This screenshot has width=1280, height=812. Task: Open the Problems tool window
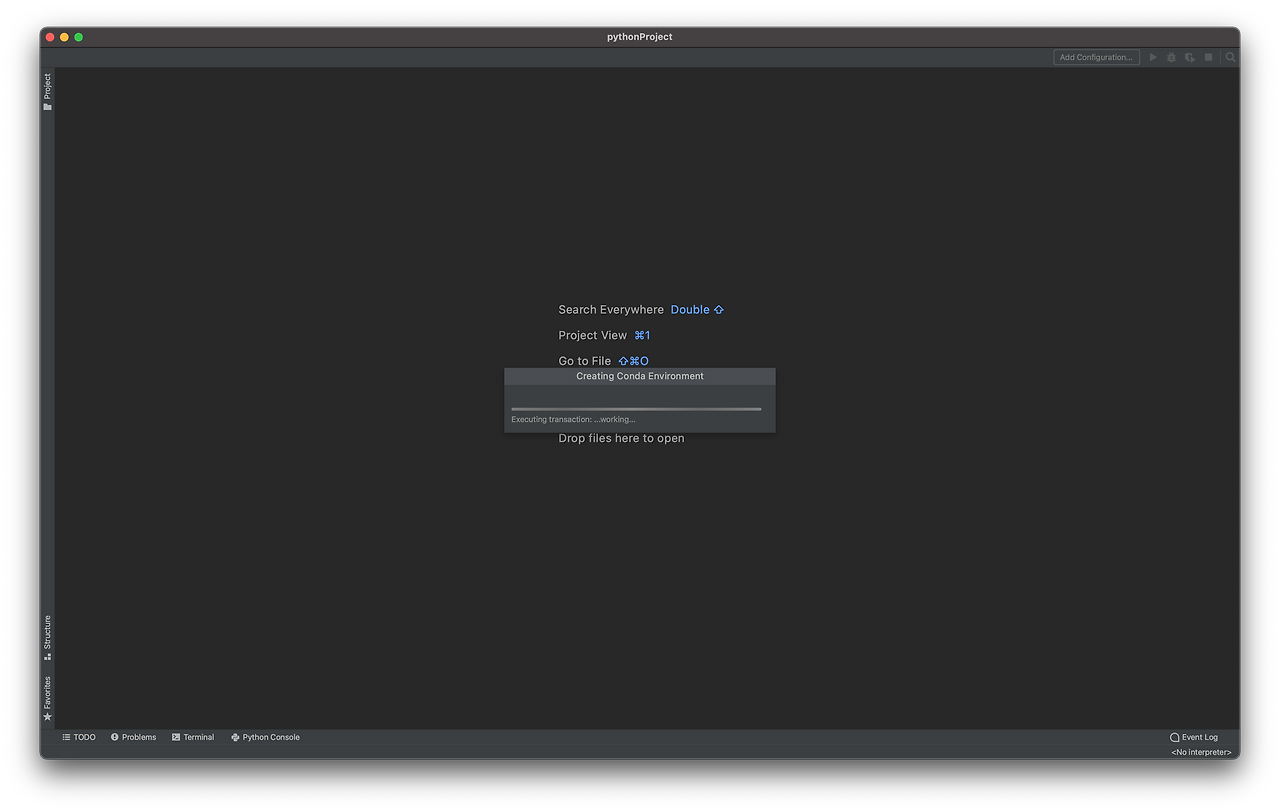pyautogui.click(x=133, y=737)
